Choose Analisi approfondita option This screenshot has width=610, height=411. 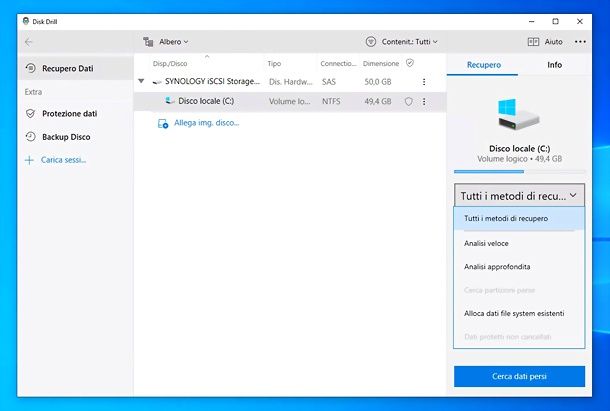(x=519, y=267)
